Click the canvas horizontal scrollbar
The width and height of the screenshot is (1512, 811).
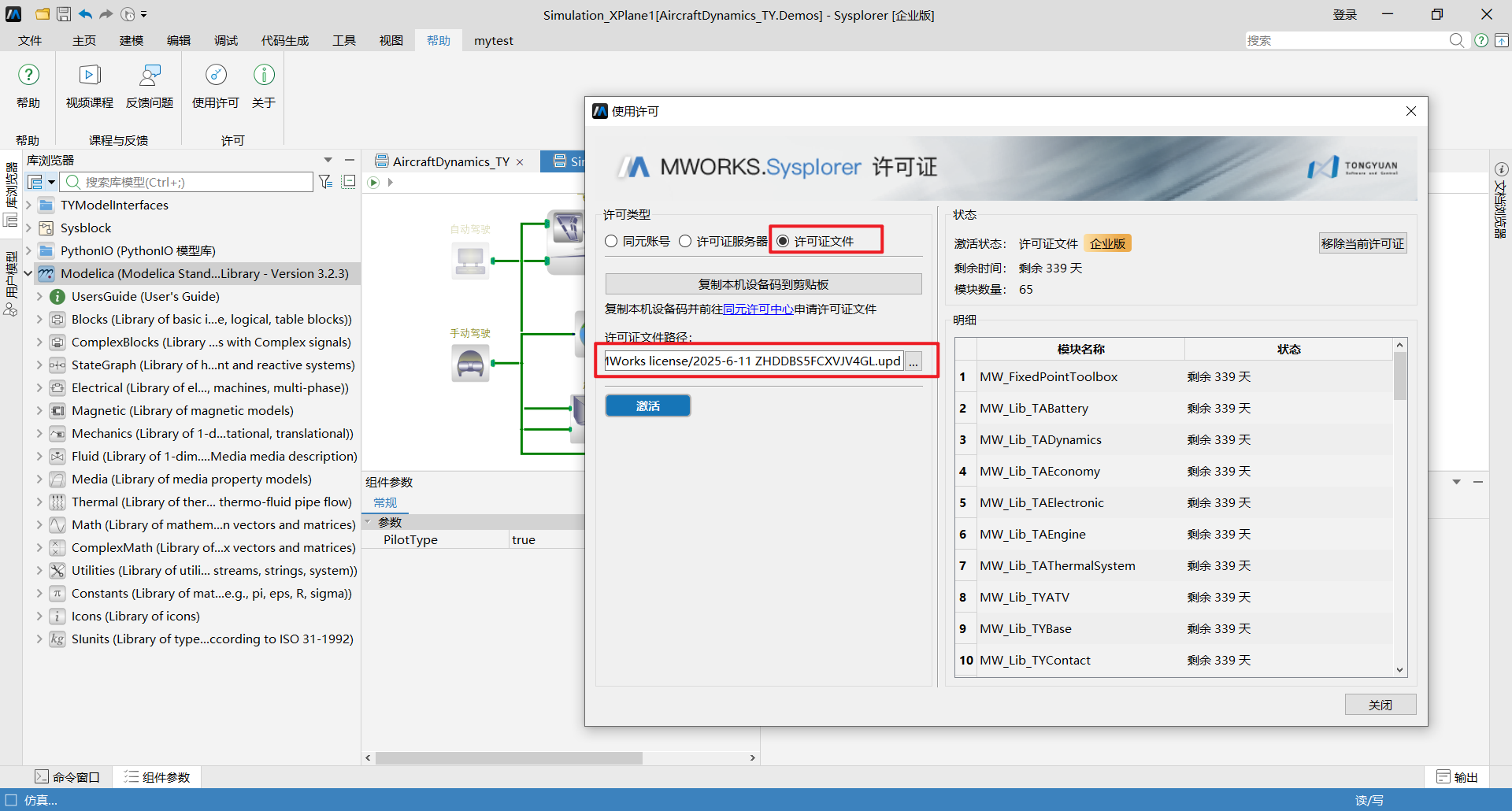[x=509, y=757]
